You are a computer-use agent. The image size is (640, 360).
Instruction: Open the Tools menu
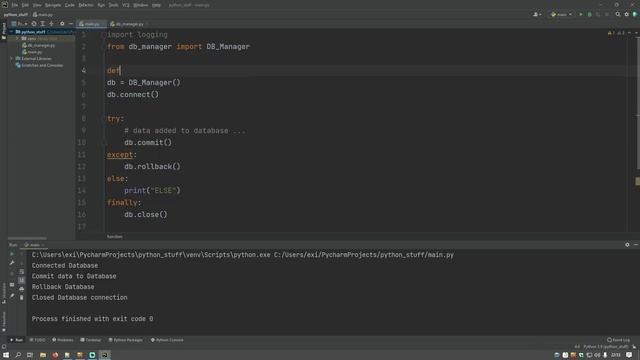coord(113,5)
